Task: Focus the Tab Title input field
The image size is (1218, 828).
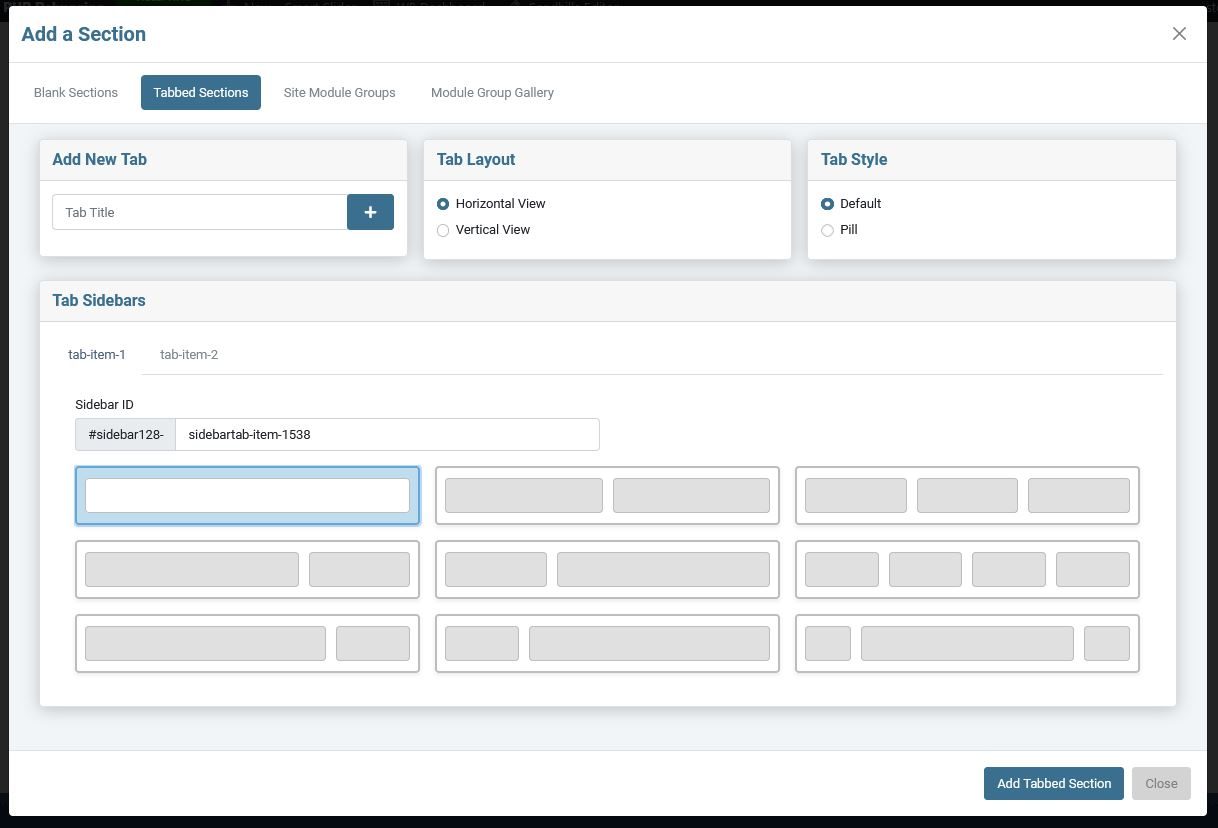Action: click(200, 212)
